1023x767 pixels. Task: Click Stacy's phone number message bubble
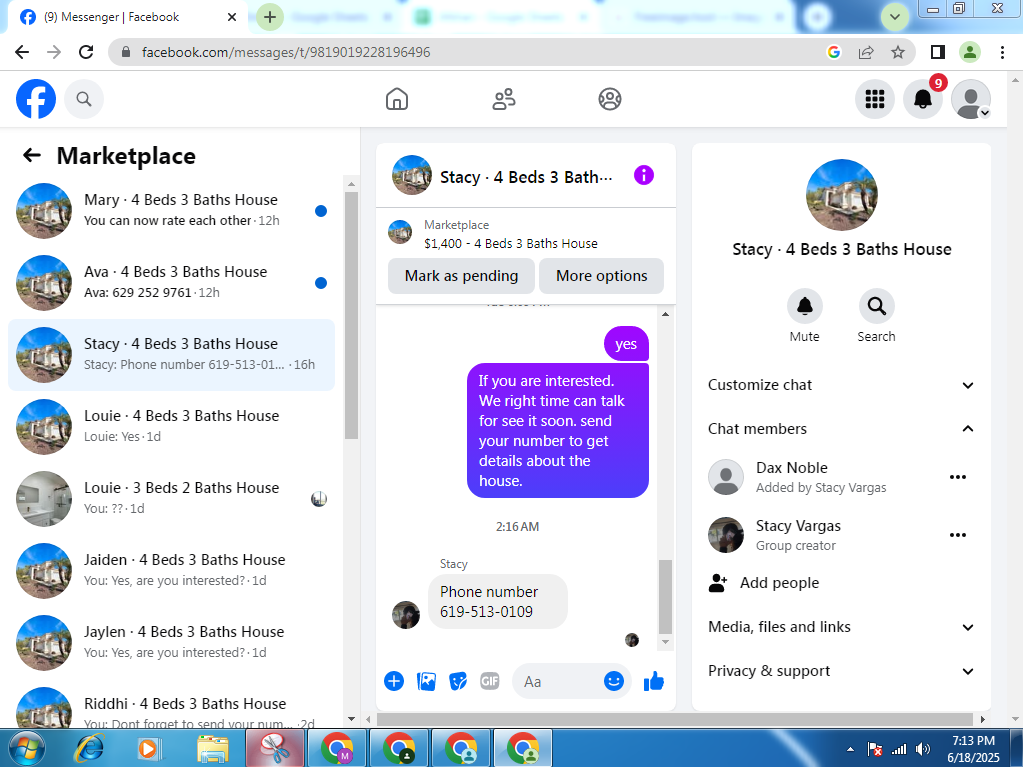point(498,601)
